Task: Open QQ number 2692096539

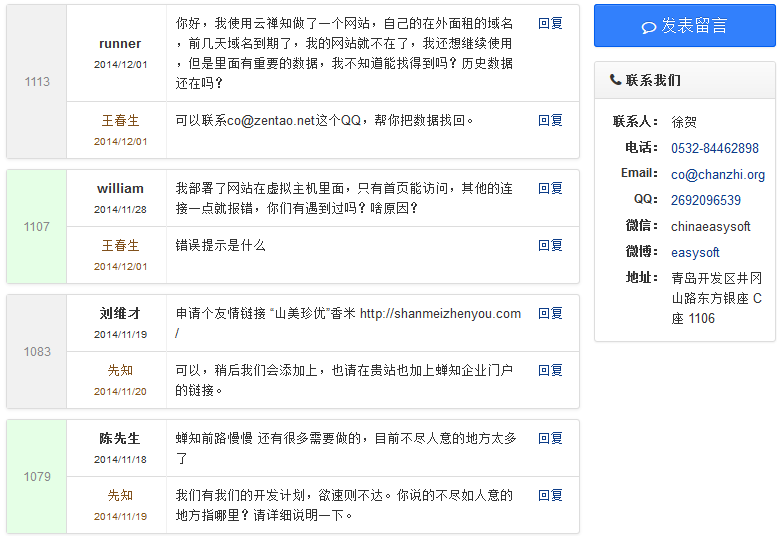Action: (706, 200)
